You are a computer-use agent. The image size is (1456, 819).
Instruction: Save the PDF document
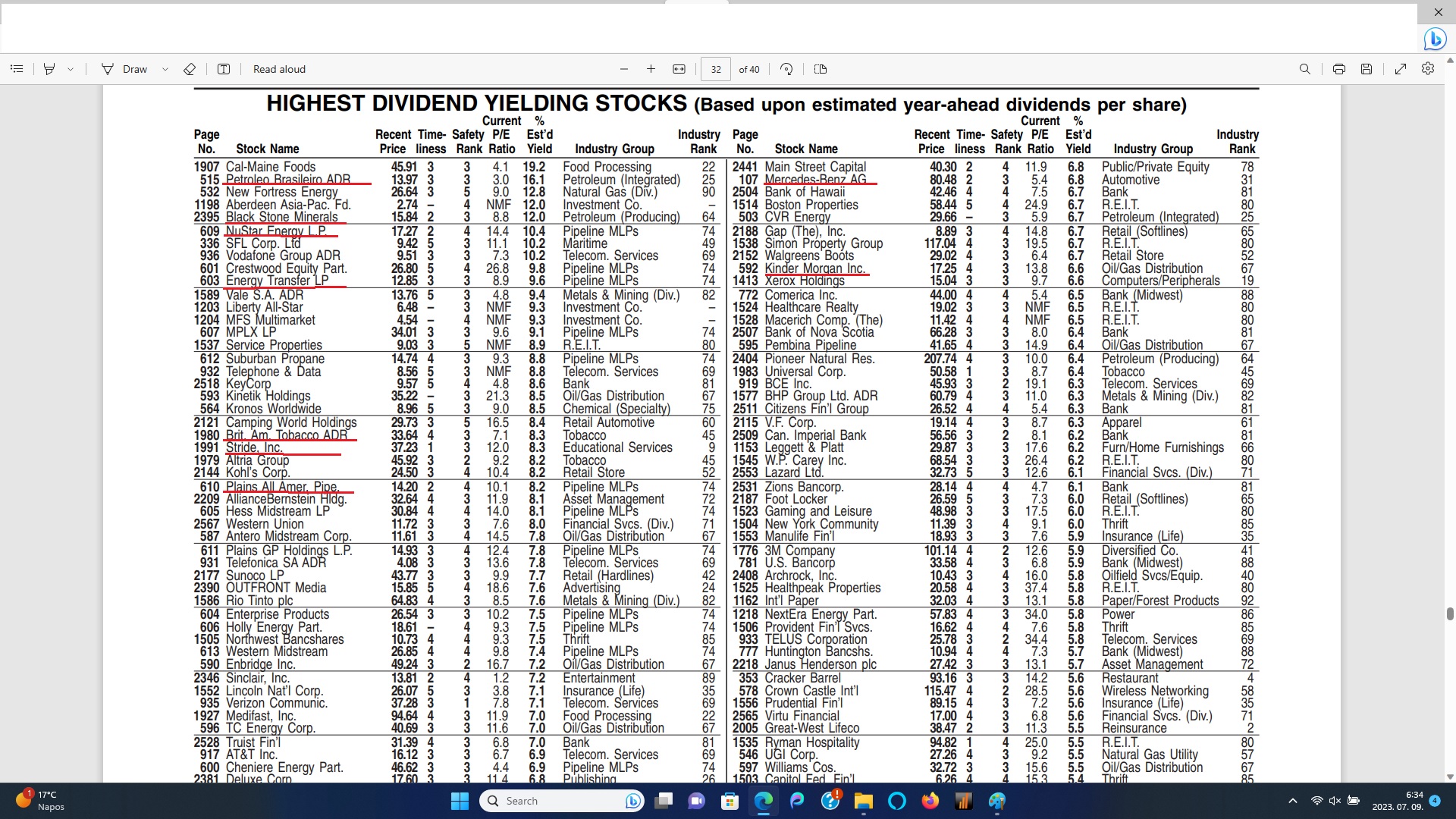click(x=1367, y=69)
